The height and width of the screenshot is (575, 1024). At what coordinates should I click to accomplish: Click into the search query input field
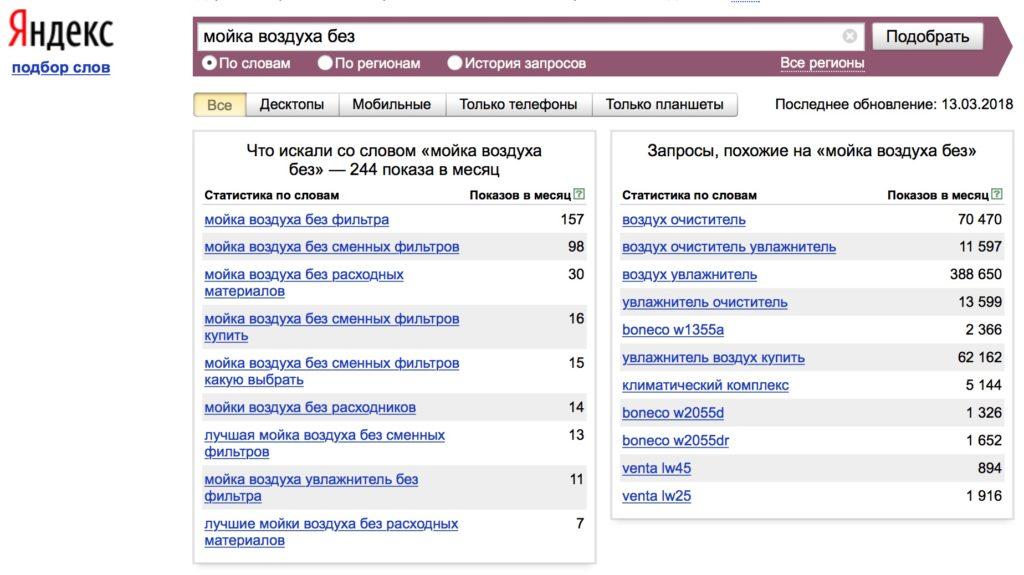tap(520, 37)
